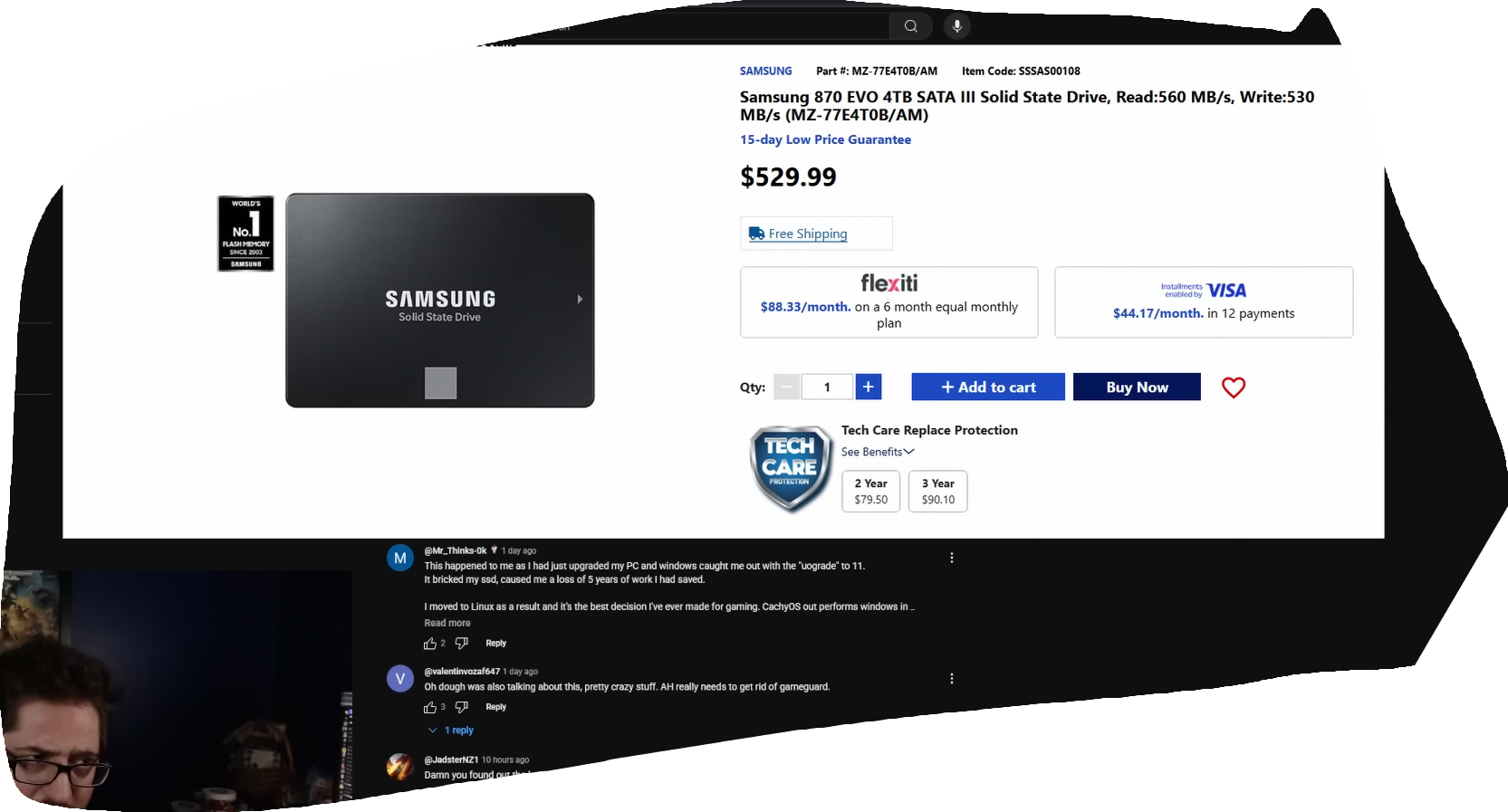Activate voice search microphone icon
The width and height of the screenshot is (1508, 812).
pyautogui.click(x=956, y=26)
